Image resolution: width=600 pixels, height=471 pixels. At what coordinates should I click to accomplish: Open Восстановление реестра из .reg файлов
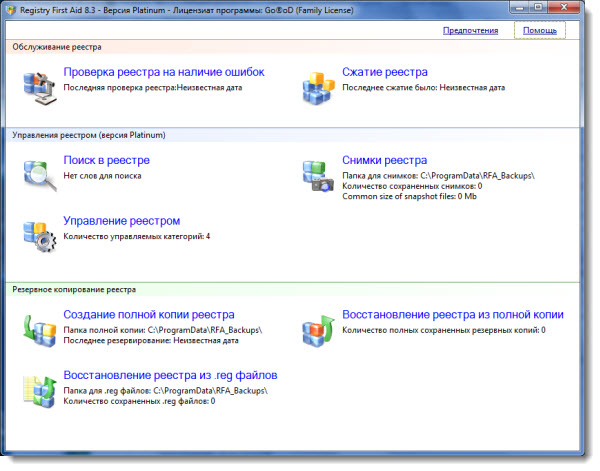[170, 375]
